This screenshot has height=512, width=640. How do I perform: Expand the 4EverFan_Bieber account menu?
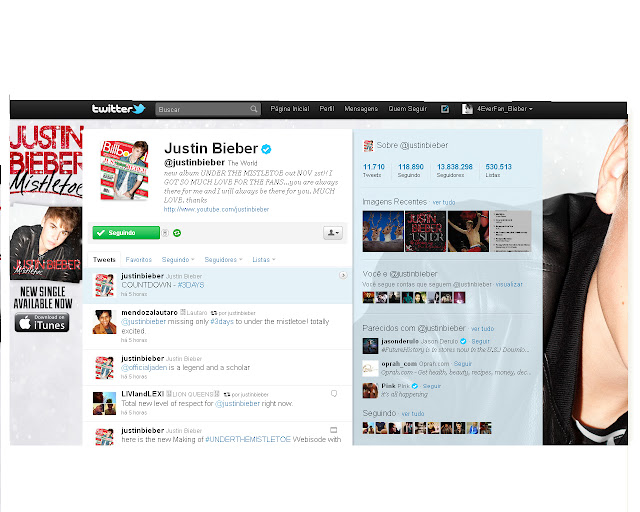click(x=505, y=109)
